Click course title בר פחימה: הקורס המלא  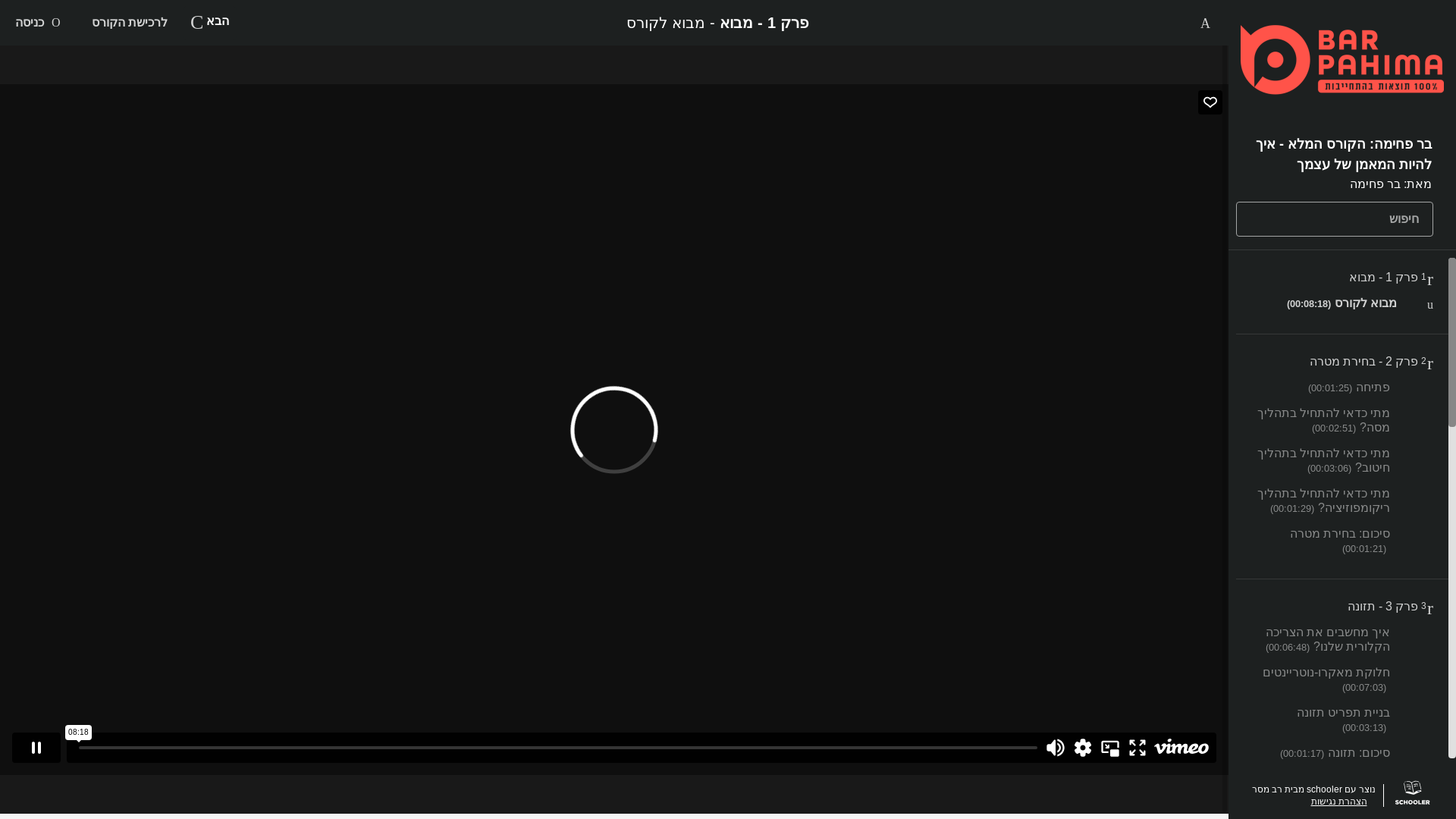1343,154
